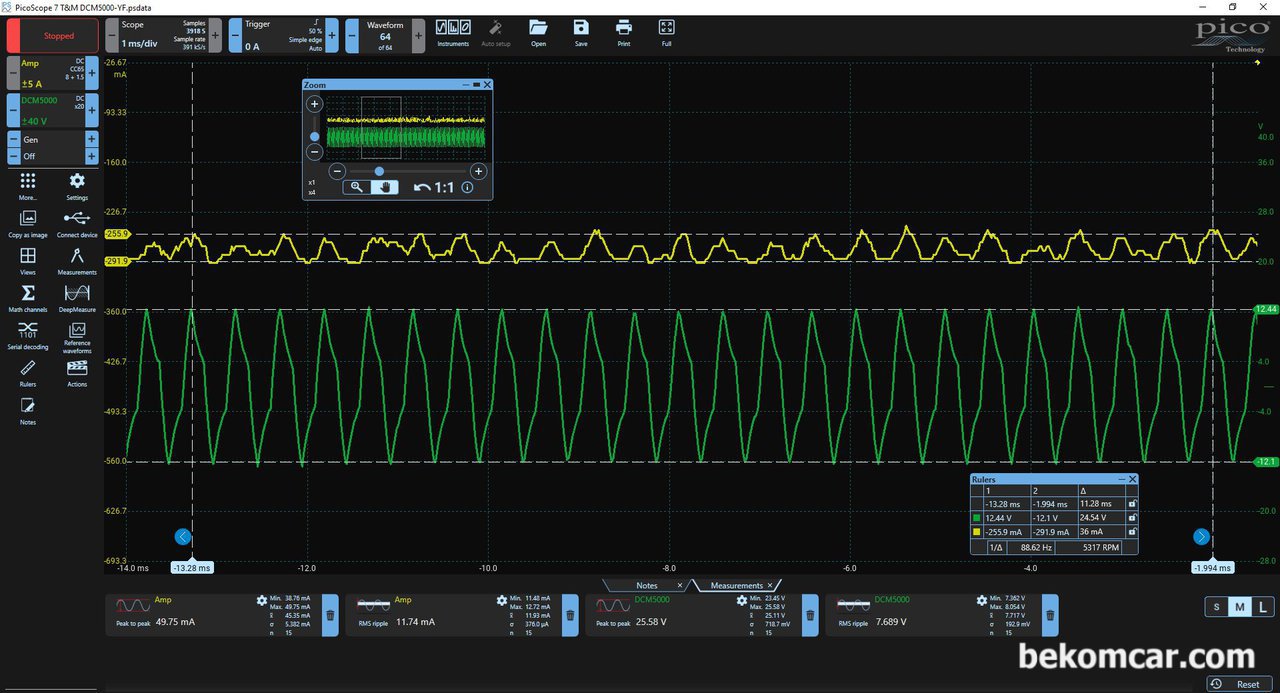Screen dimensions: 1280x693
Task: Toggle lock on the green voltage ruler row
Action: click(x=1132, y=518)
